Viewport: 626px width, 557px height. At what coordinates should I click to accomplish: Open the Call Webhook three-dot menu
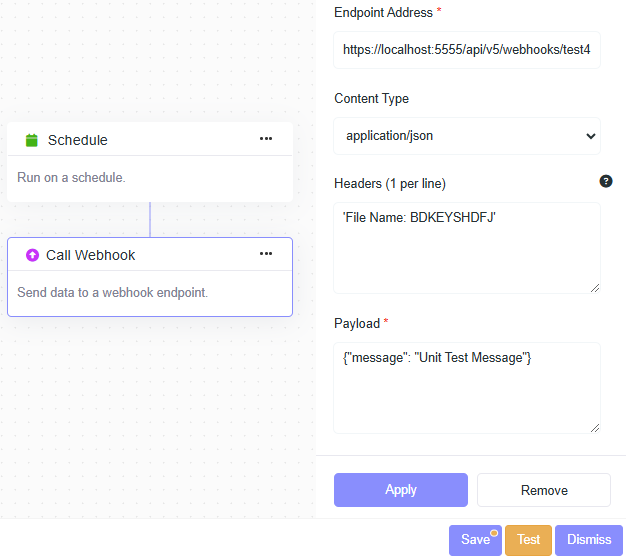(x=266, y=254)
